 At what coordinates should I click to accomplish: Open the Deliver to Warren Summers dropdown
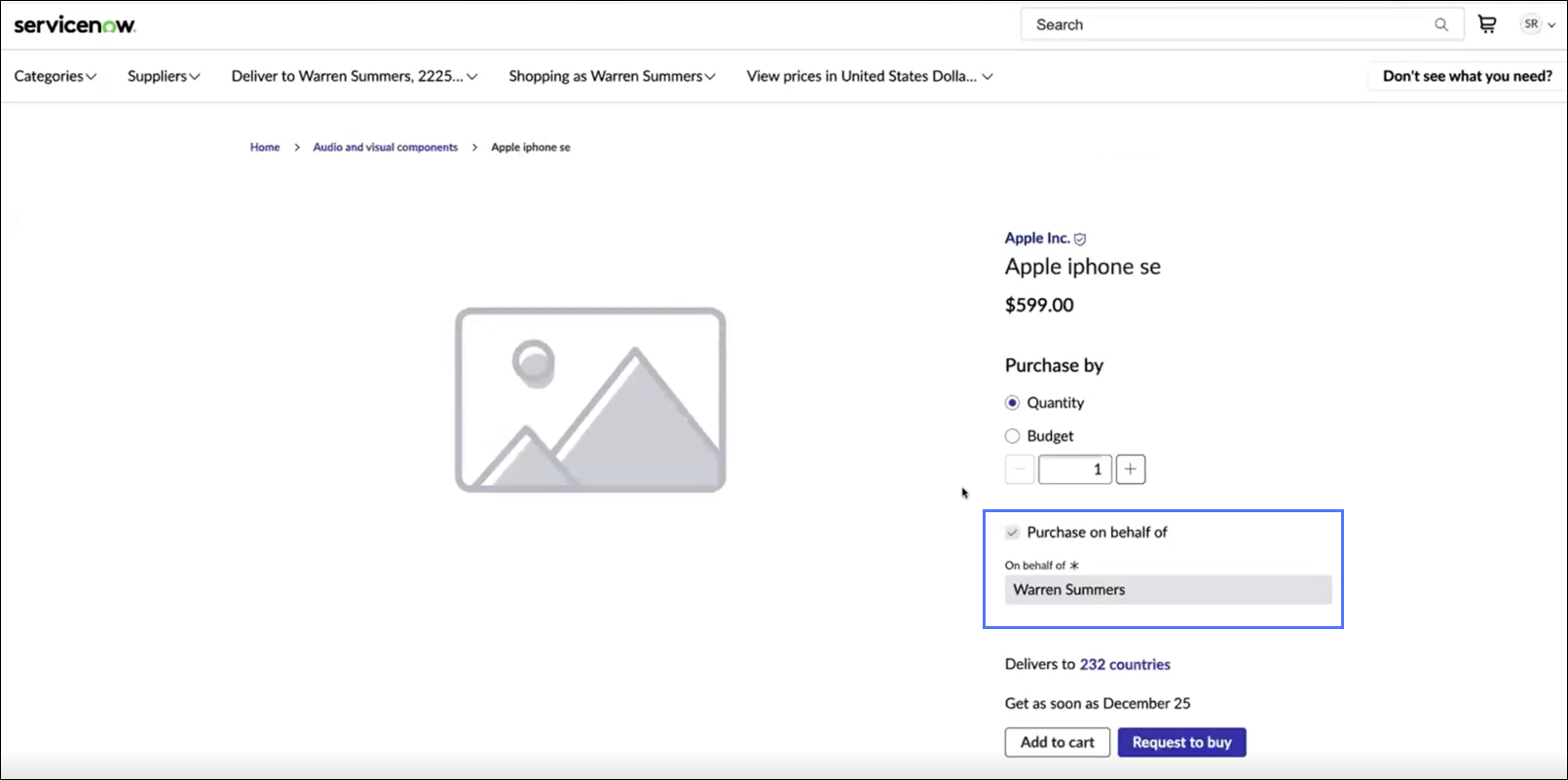[355, 76]
